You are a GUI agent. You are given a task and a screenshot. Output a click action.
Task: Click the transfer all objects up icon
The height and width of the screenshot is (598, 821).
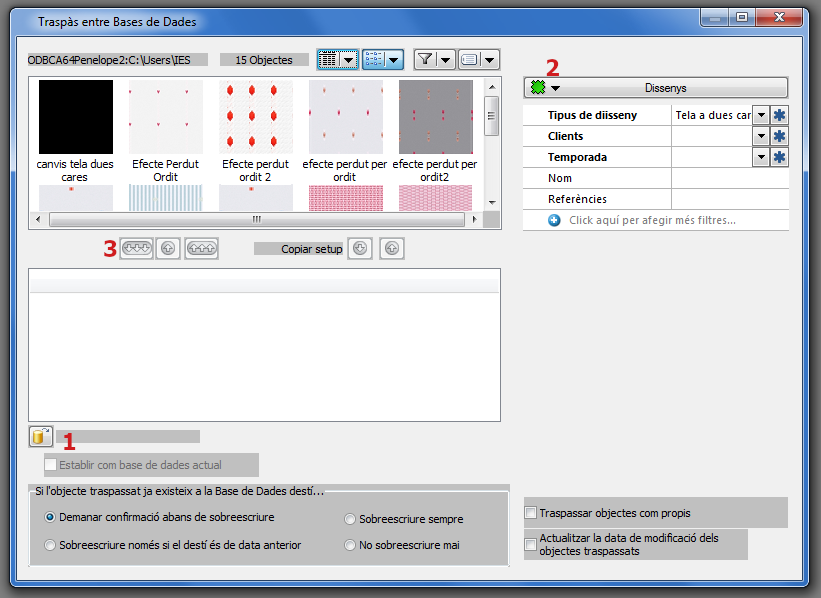(x=202, y=248)
